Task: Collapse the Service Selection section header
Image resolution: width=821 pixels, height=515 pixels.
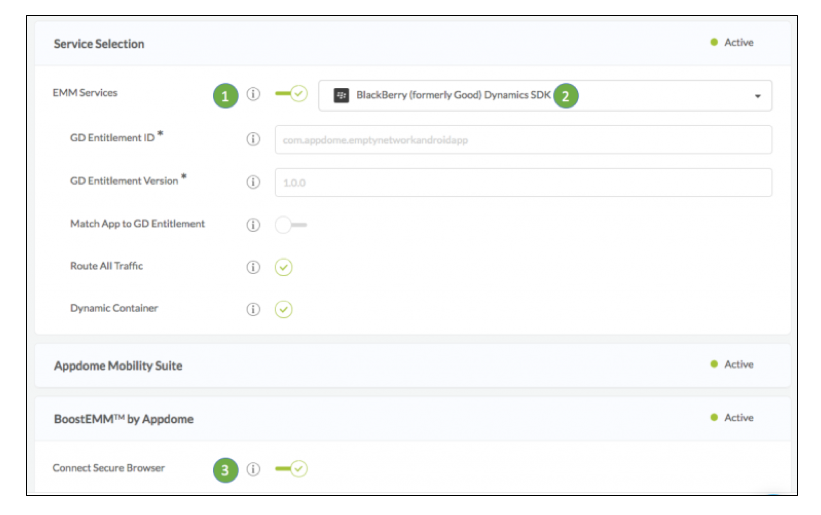Action: coord(413,43)
